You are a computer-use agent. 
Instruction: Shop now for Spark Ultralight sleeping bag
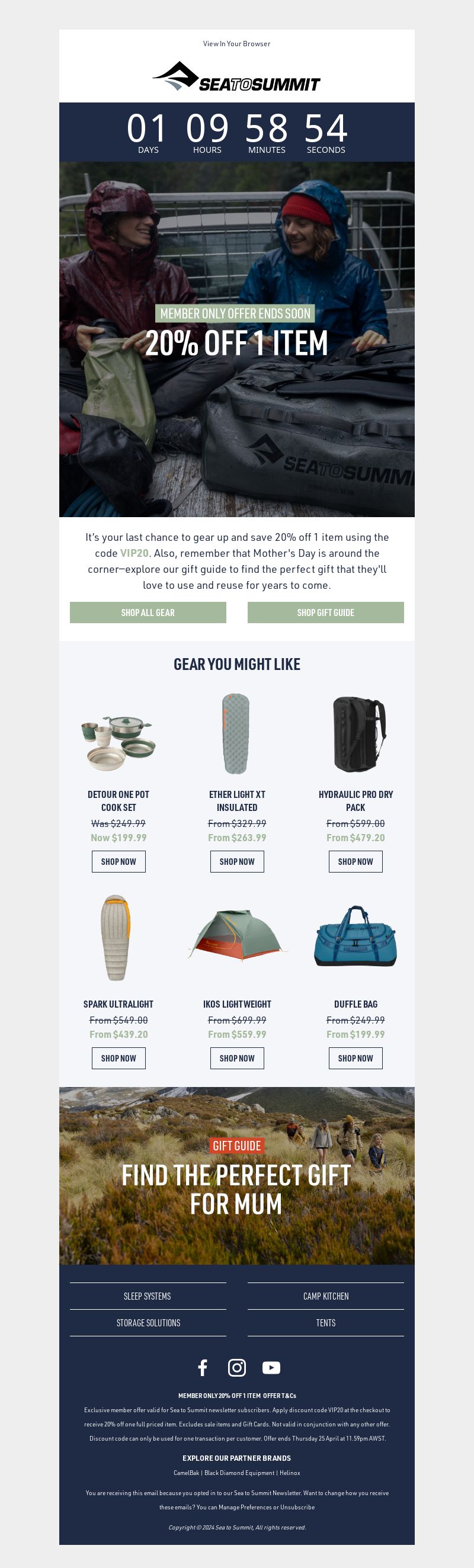point(118,1058)
